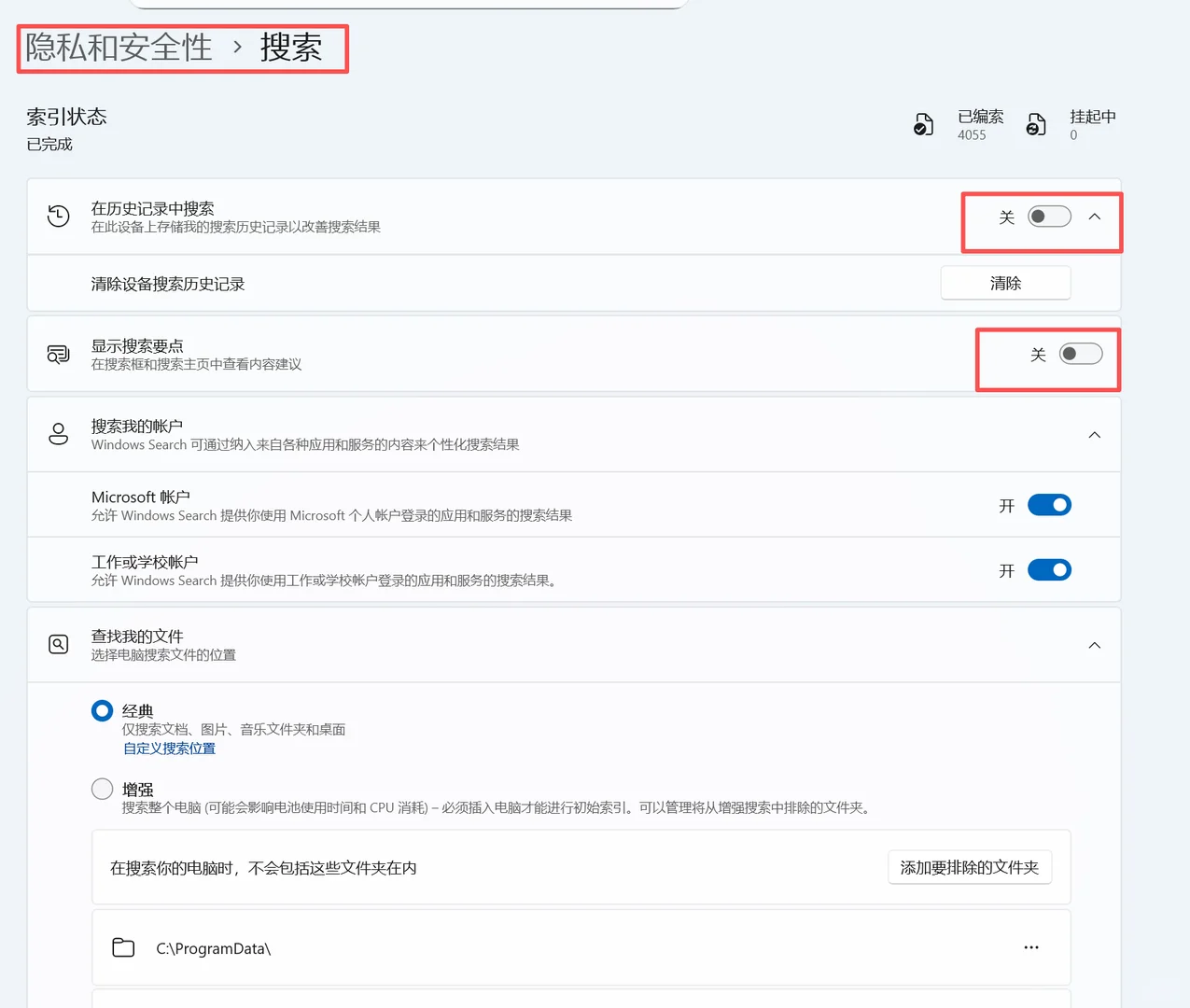Click the pending-sync icon near 挂起中
The image size is (1190, 1008).
1035,123
